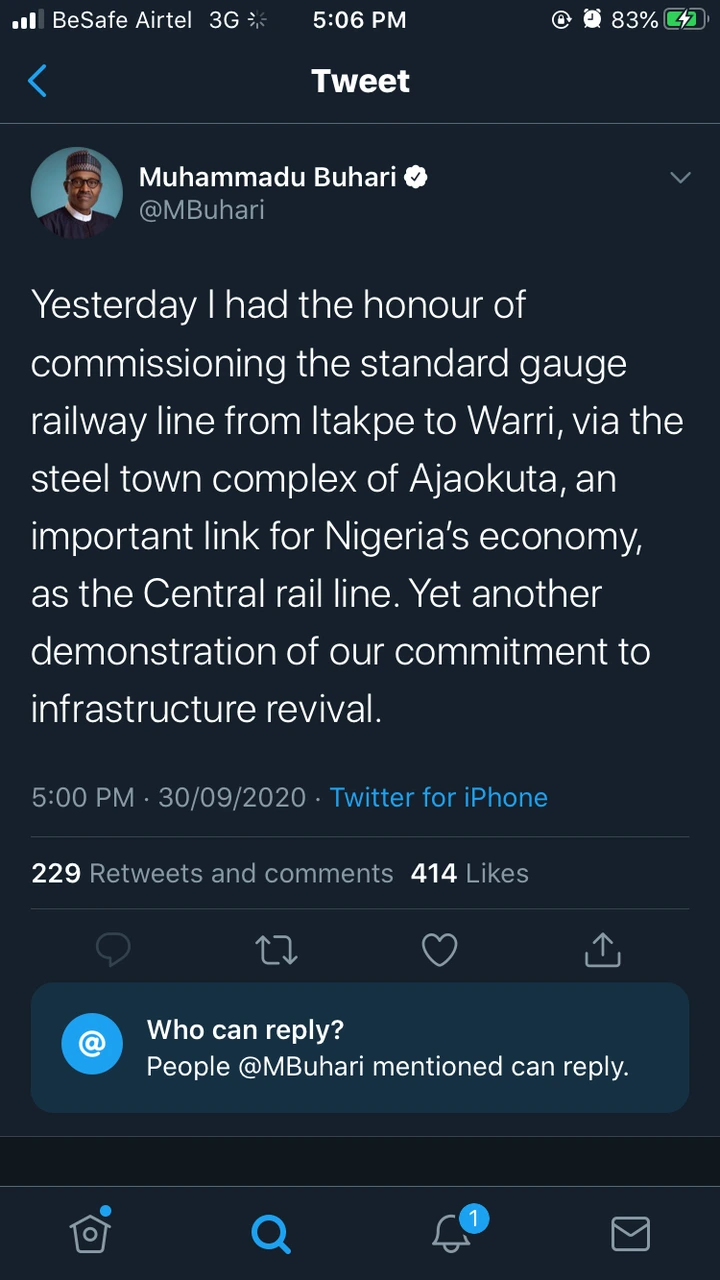The width and height of the screenshot is (720, 1280).
Task: Retweet this tweet using the retweet icon
Action: [276, 950]
